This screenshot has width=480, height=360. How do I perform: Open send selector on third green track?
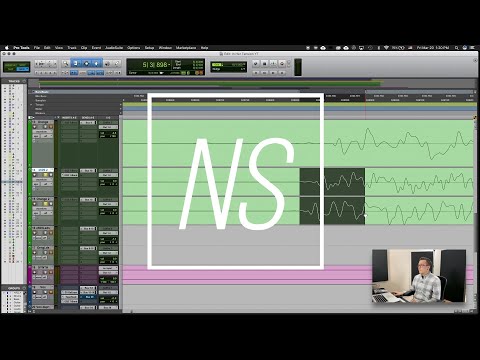[x=88, y=199]
